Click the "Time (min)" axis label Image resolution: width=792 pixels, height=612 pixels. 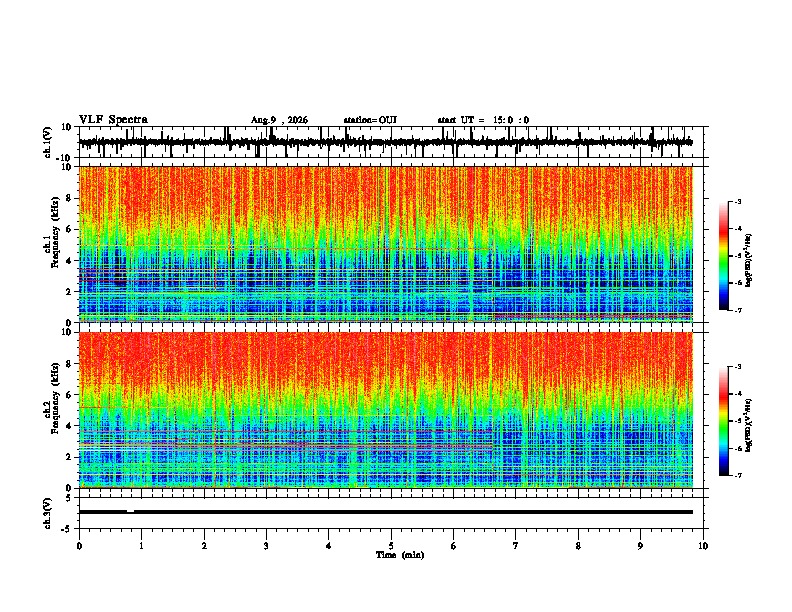[400, 555]
